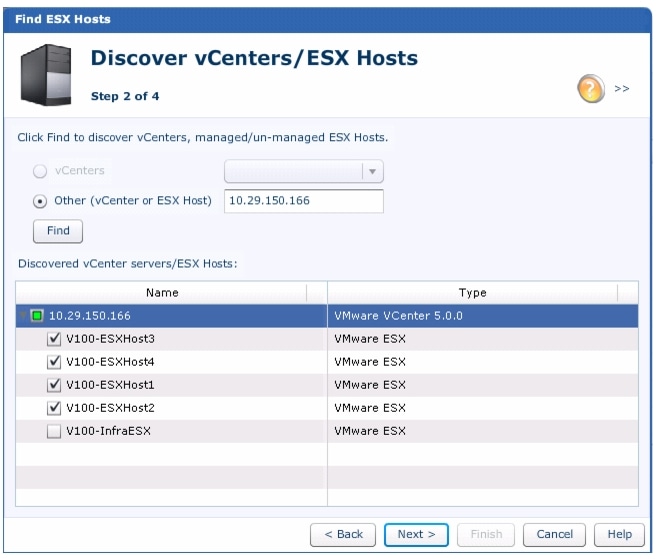Uncheck V100-ESXHost4 checkbox
This screenshot has width=657, height=559.
(x=54, y=362)
